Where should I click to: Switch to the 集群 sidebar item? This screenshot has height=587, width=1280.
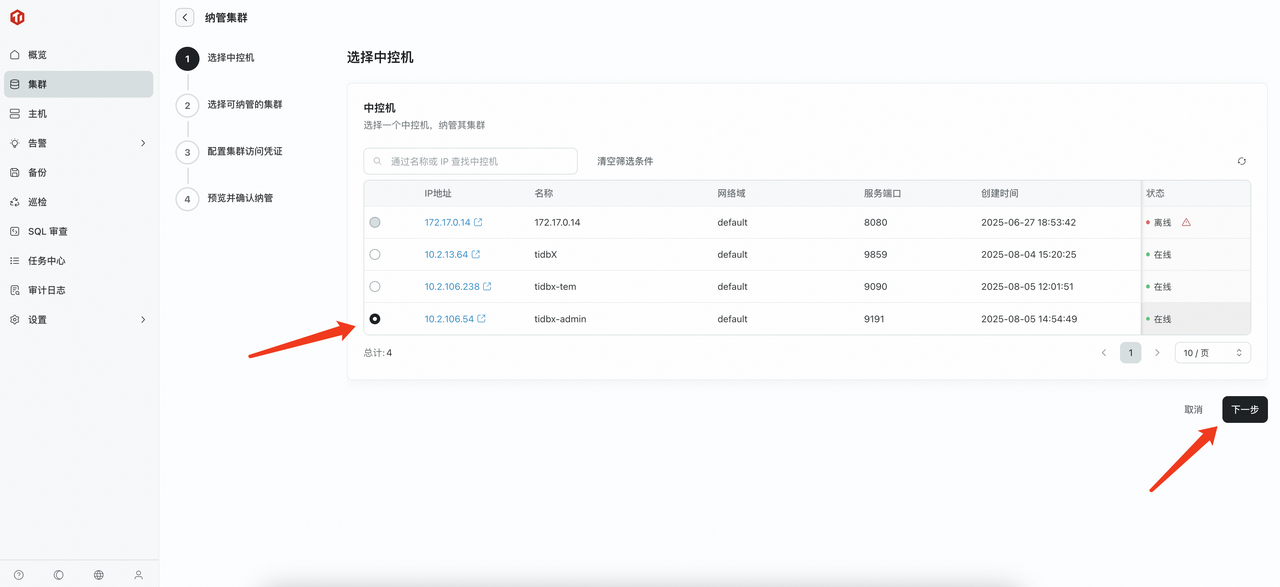78,84
